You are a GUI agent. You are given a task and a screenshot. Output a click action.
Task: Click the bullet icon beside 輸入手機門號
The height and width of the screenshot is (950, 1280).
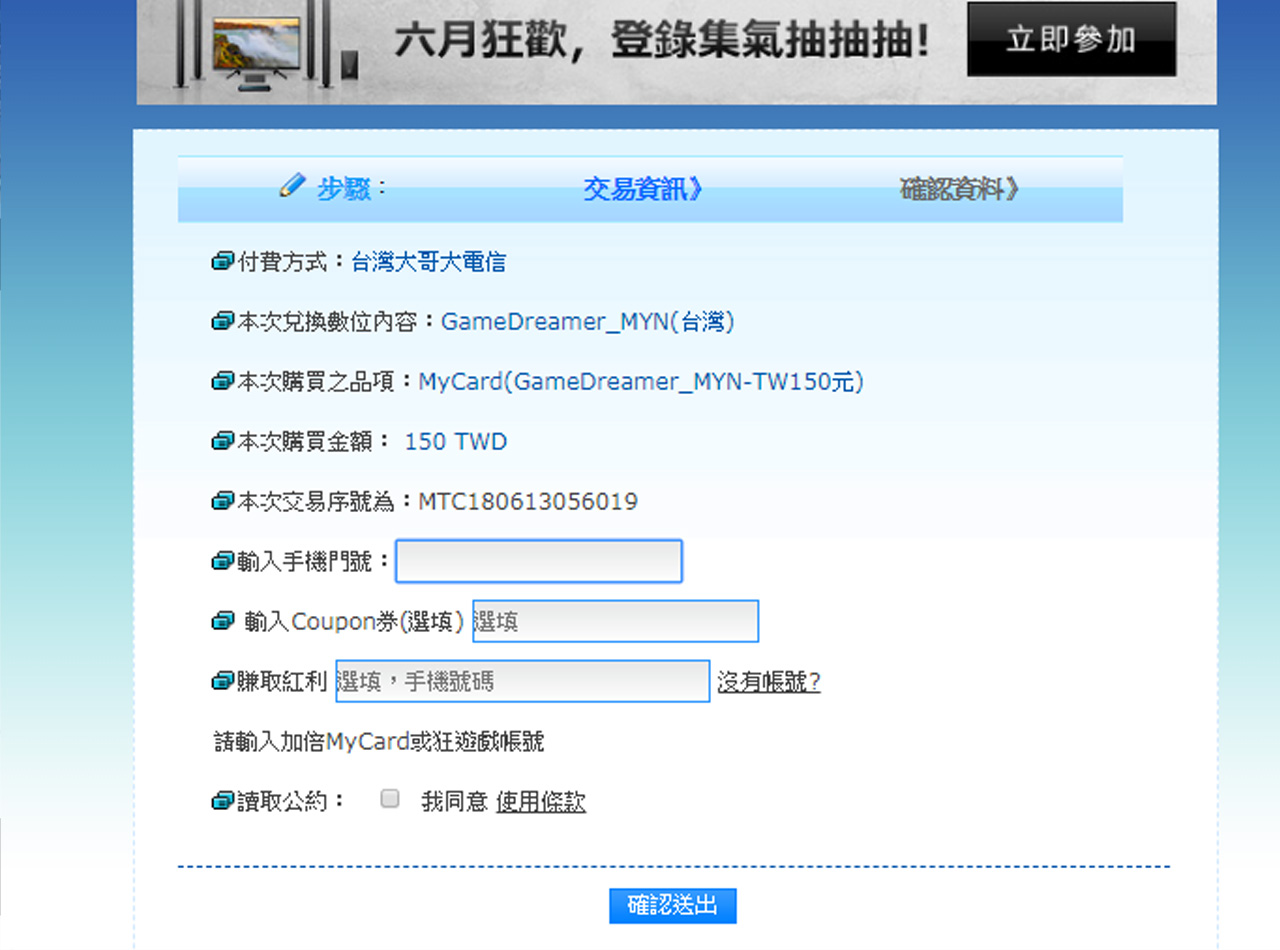click(222, 562)
